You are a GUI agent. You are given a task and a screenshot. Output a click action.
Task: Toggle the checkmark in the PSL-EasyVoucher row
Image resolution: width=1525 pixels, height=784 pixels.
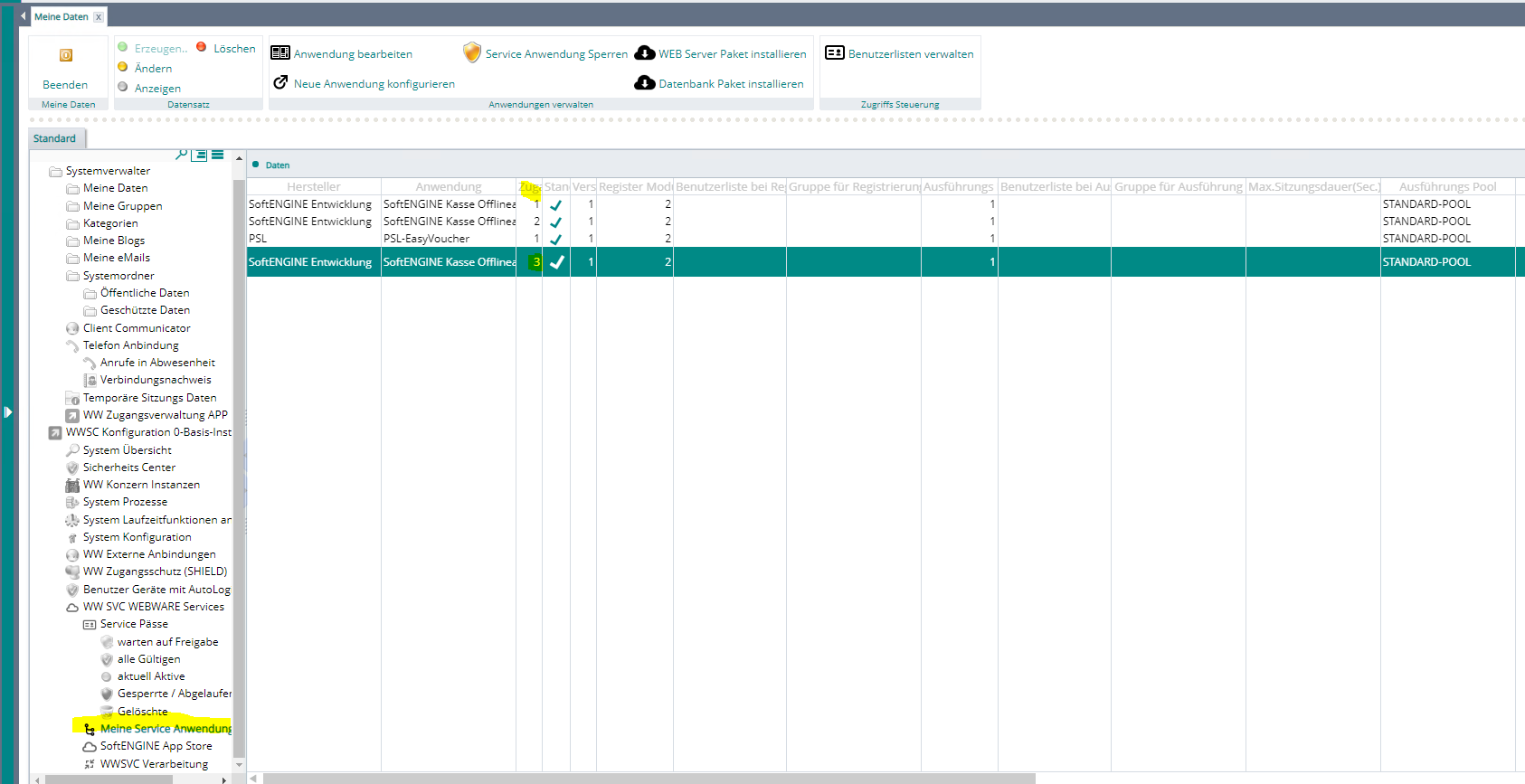tap(556, 240)
